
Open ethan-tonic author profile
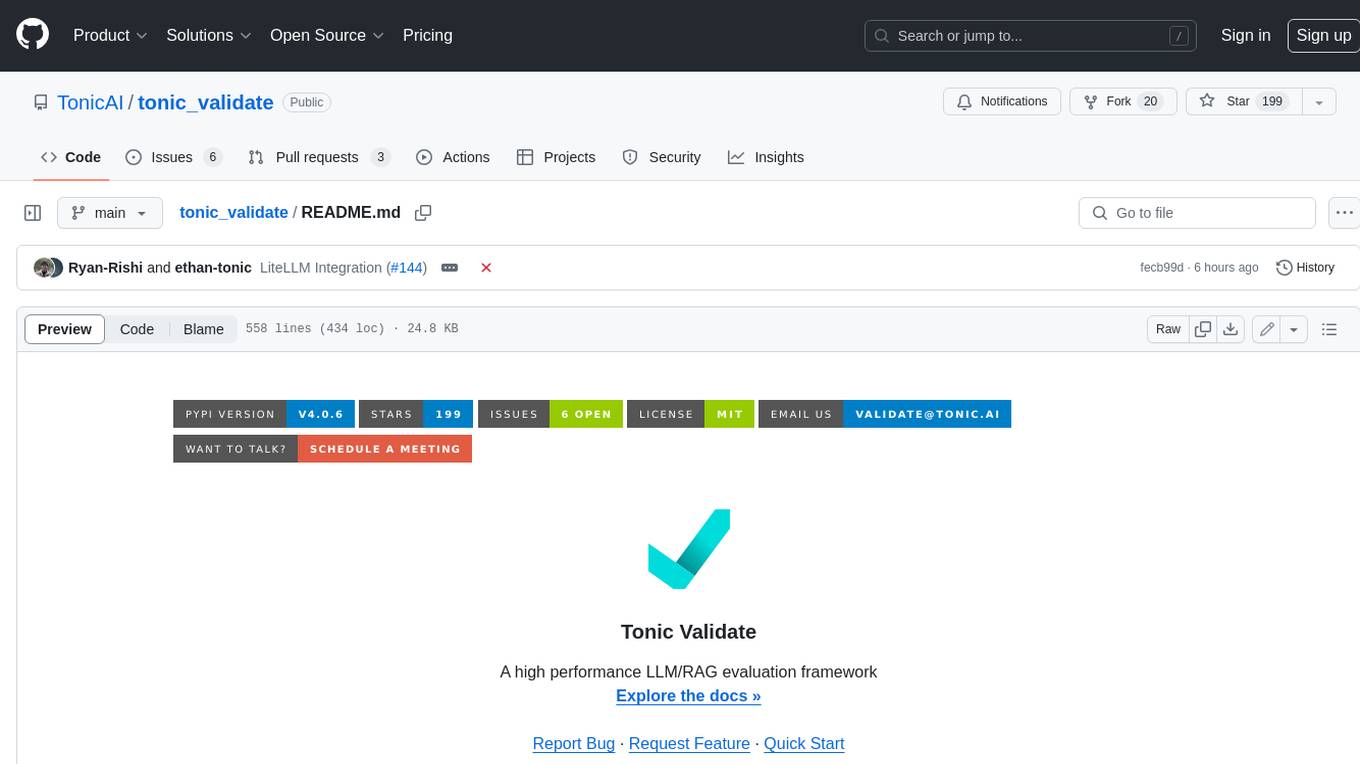click(x=213, y=268)
